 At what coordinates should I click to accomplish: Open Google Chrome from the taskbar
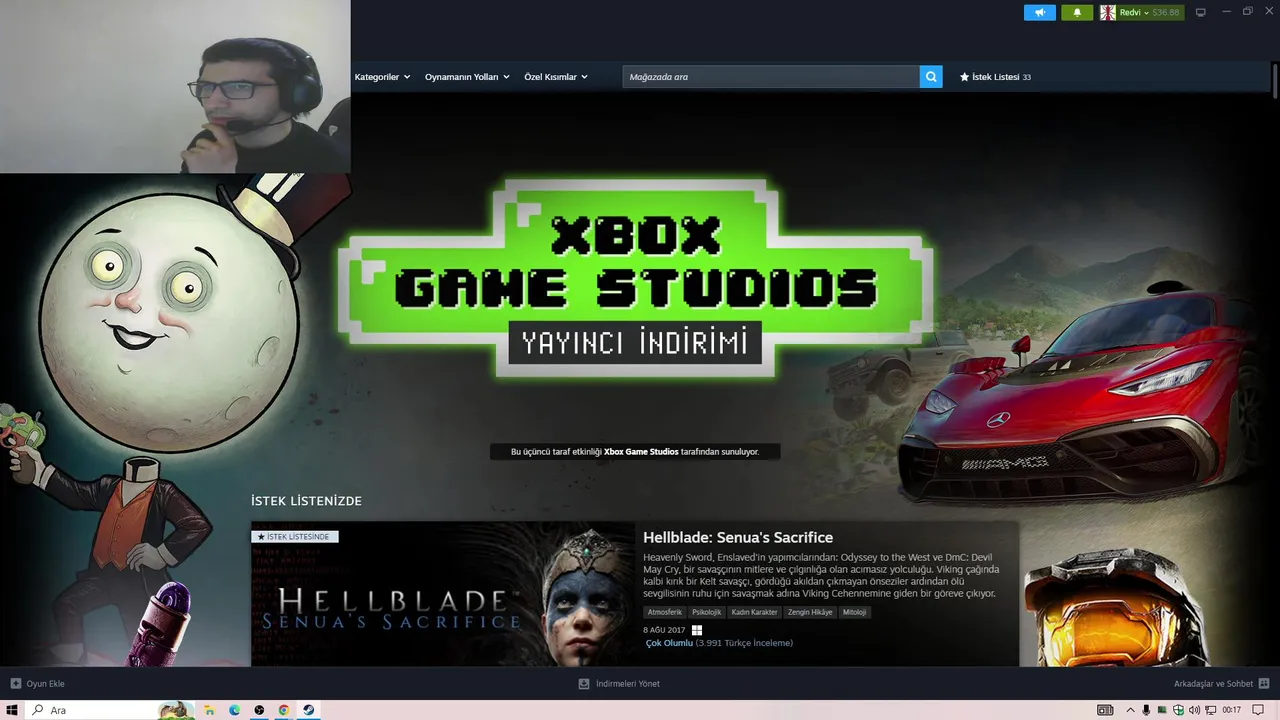(x=283, y=710)
